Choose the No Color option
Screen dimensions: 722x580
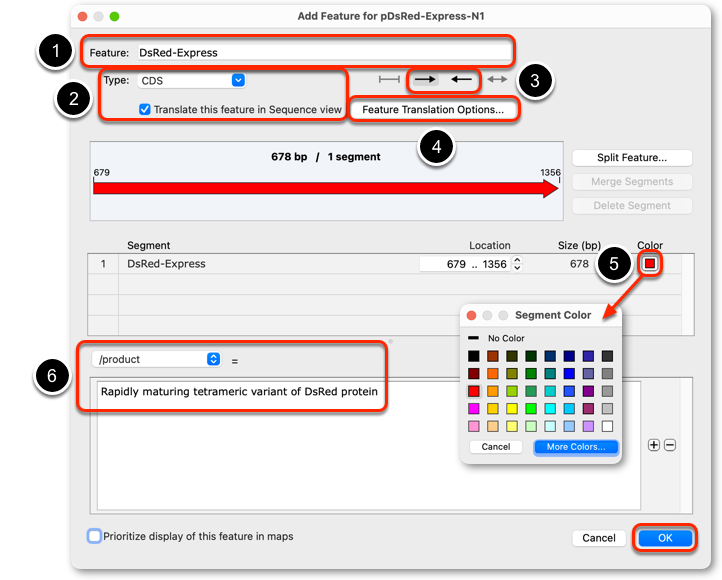497,338
